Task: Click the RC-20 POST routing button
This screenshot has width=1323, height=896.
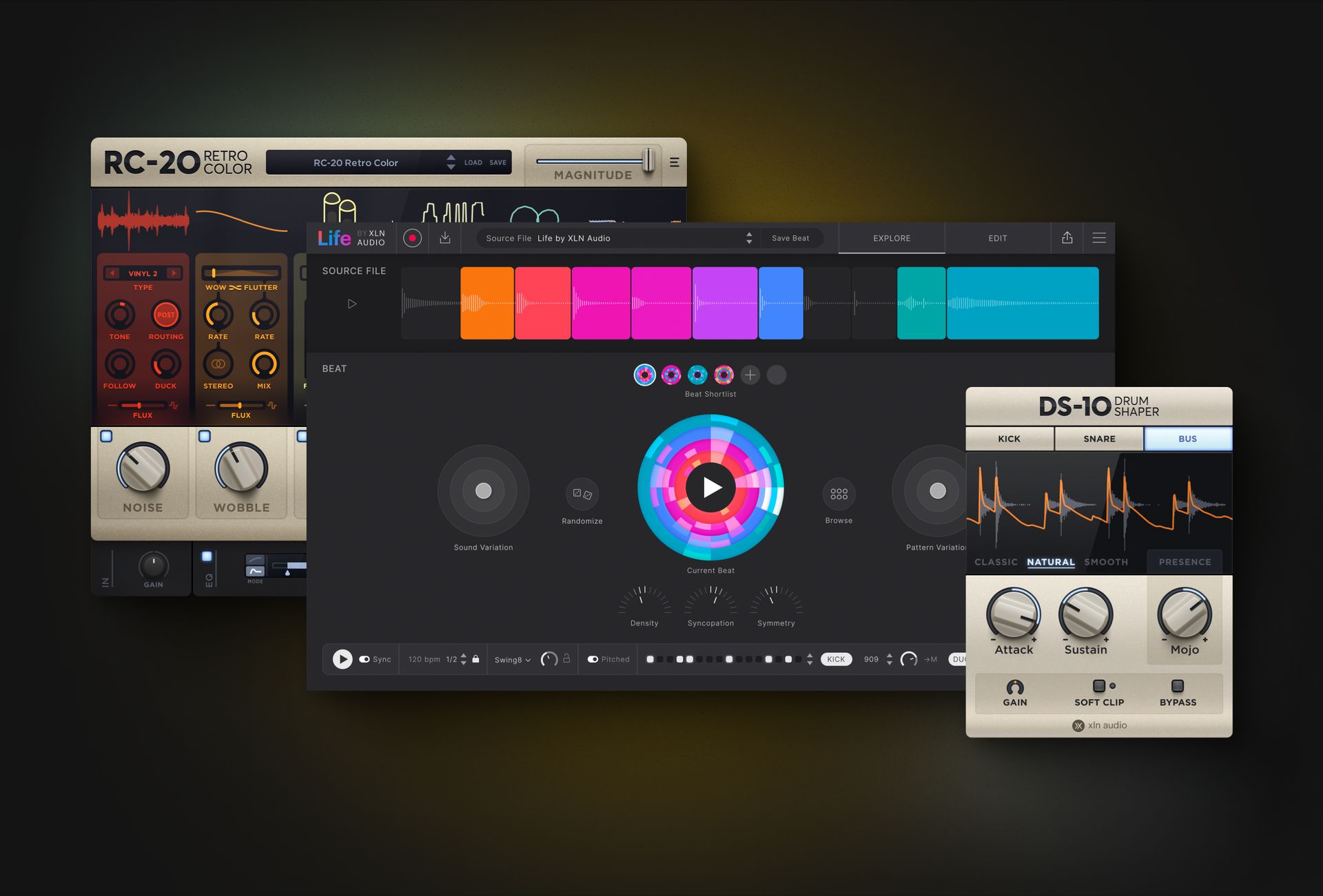Action: pyautogui.click(x=165, y=315)
